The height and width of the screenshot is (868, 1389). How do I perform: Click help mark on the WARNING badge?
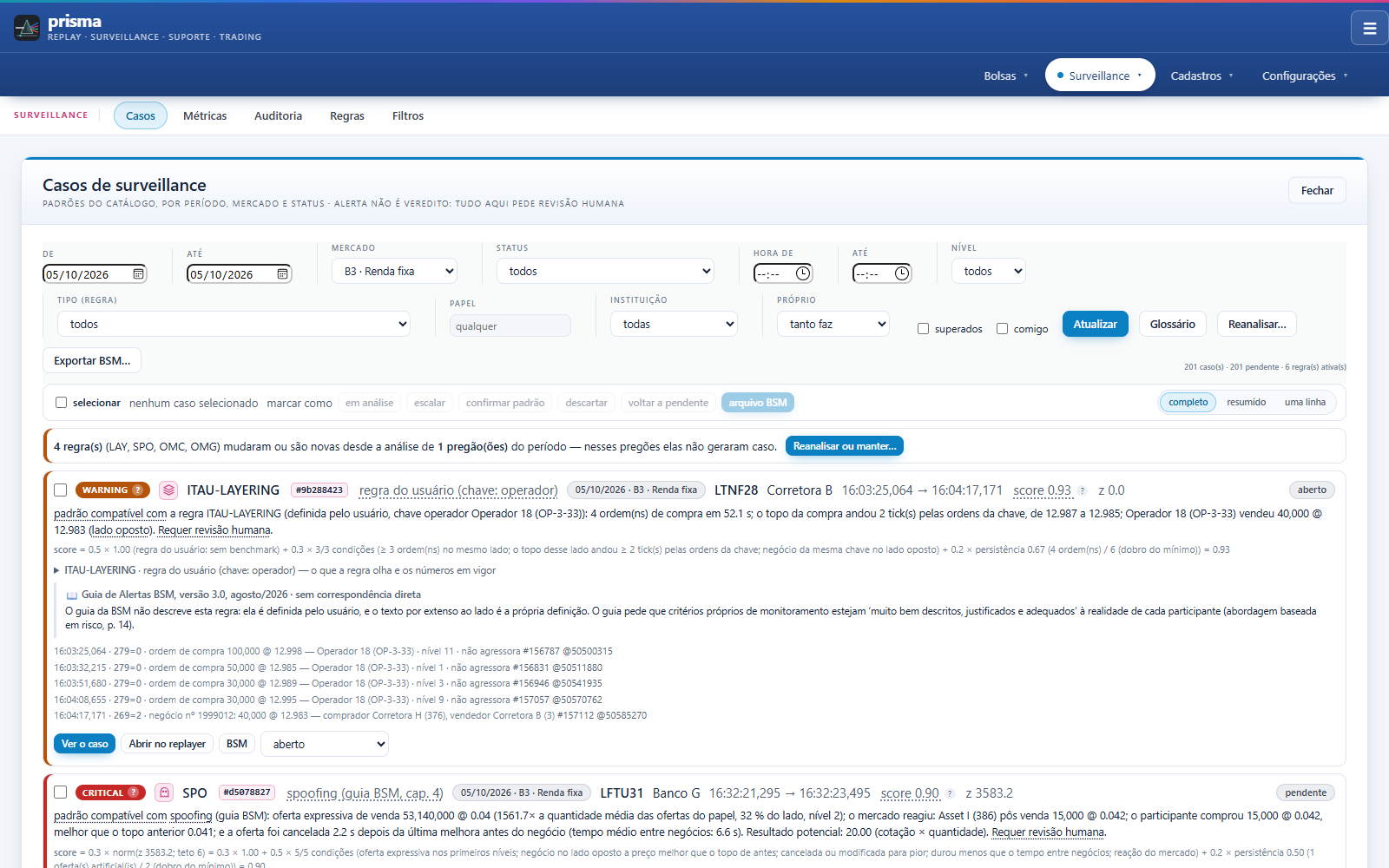[x=137, y=490]
